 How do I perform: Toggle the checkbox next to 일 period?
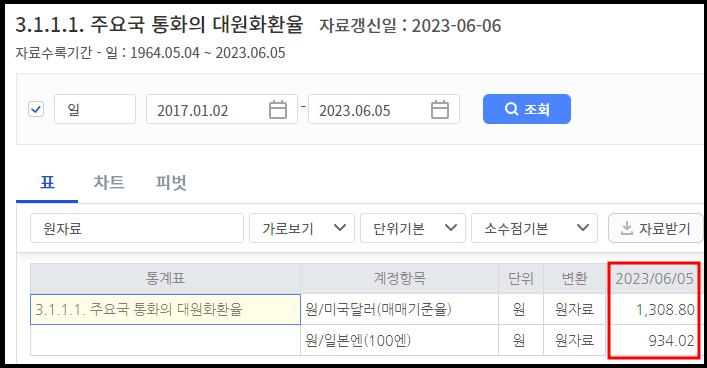36,109
